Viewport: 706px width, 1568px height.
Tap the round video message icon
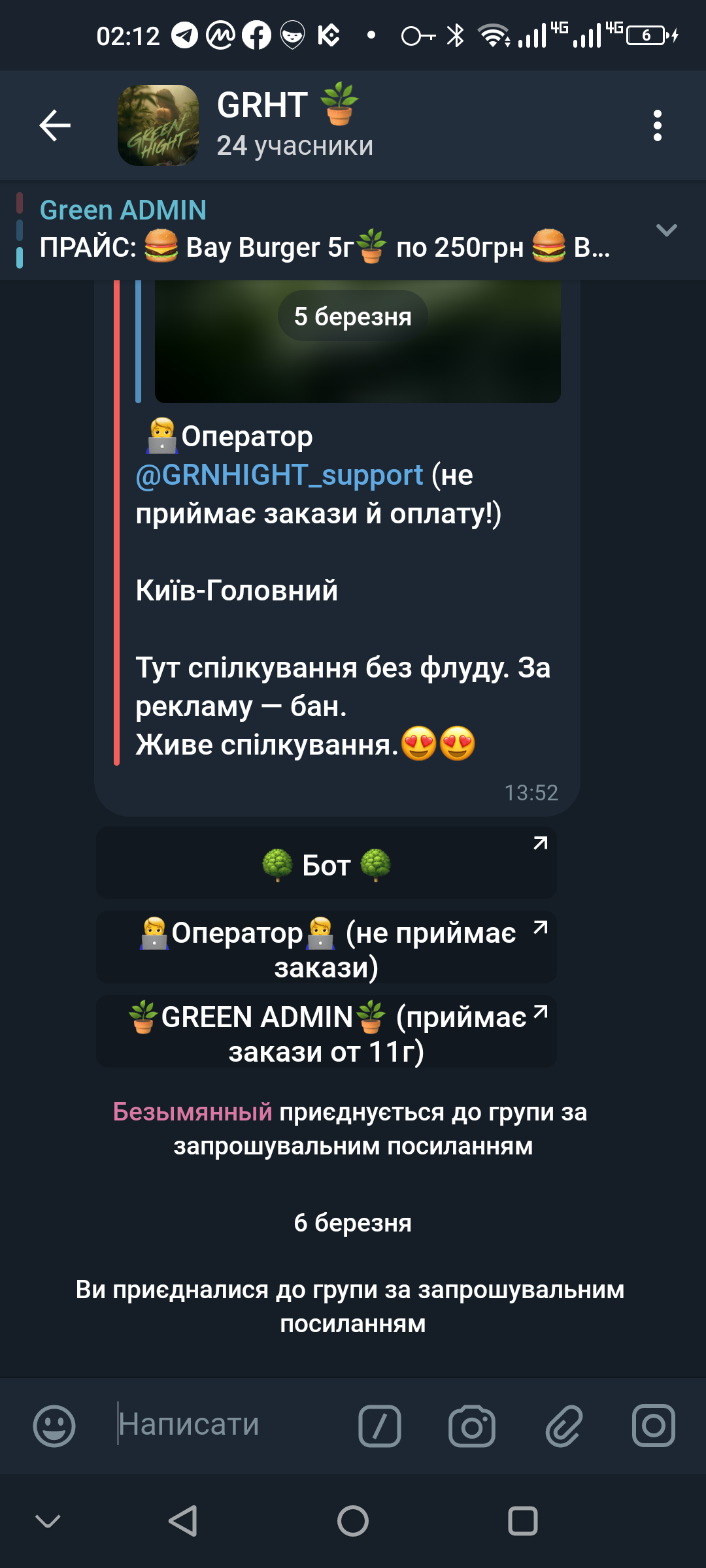pos(654,1426)
